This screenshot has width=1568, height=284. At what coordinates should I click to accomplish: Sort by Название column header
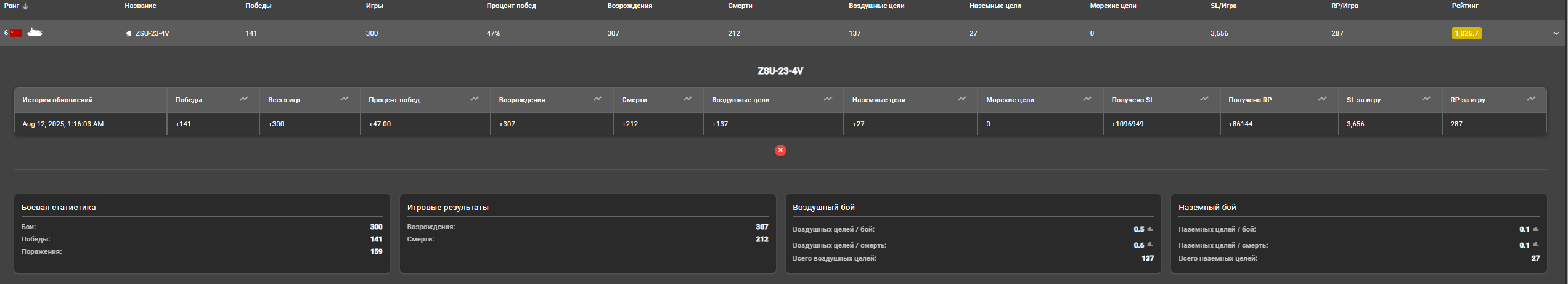pyautogui.click(x=140, y=6)
